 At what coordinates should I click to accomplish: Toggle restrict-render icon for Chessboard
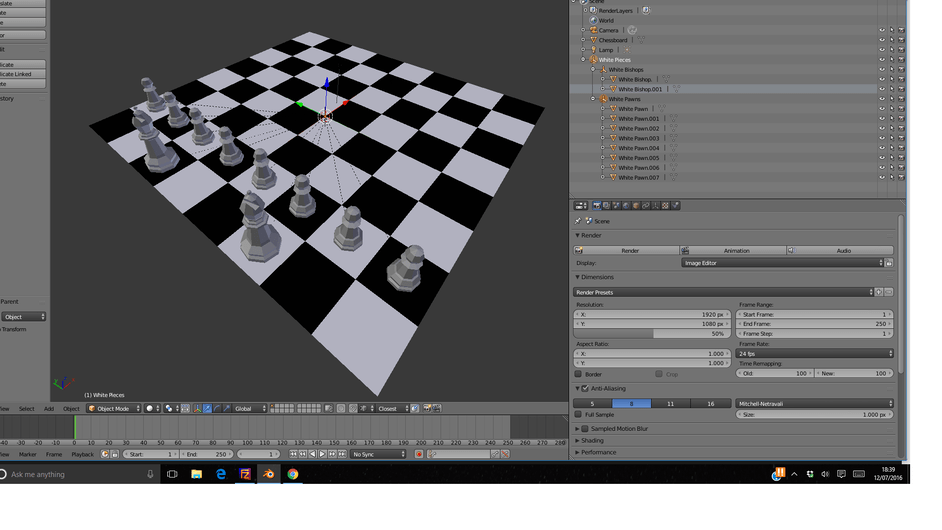[x=901, y=40]
